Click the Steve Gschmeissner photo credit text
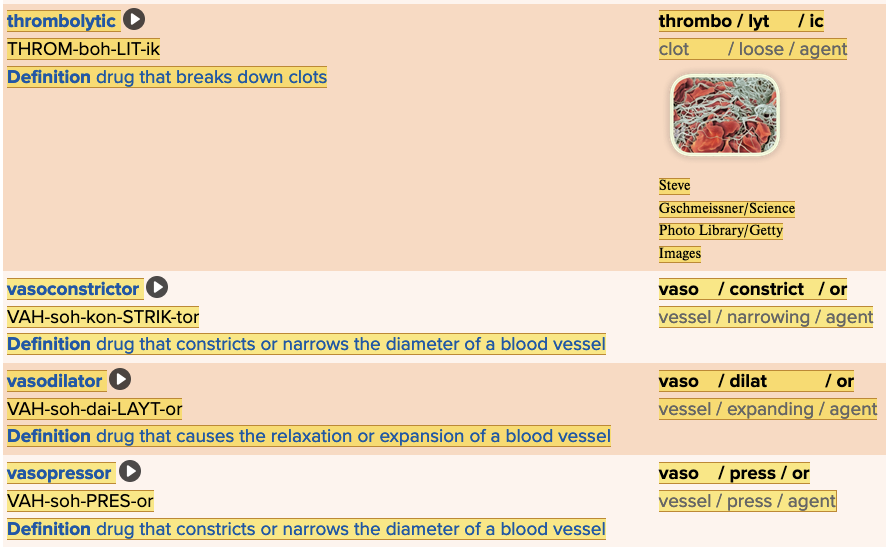886x548 pixels. (726, 219)
